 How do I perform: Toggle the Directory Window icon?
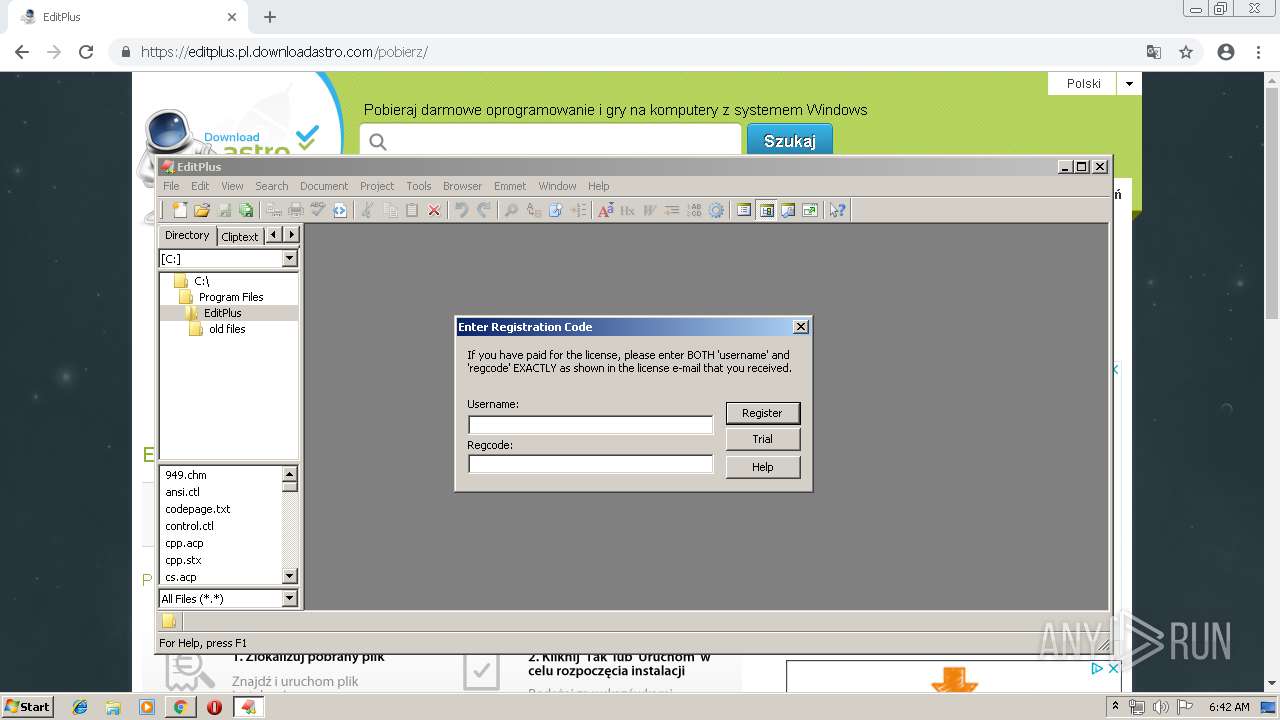(765, 210)
